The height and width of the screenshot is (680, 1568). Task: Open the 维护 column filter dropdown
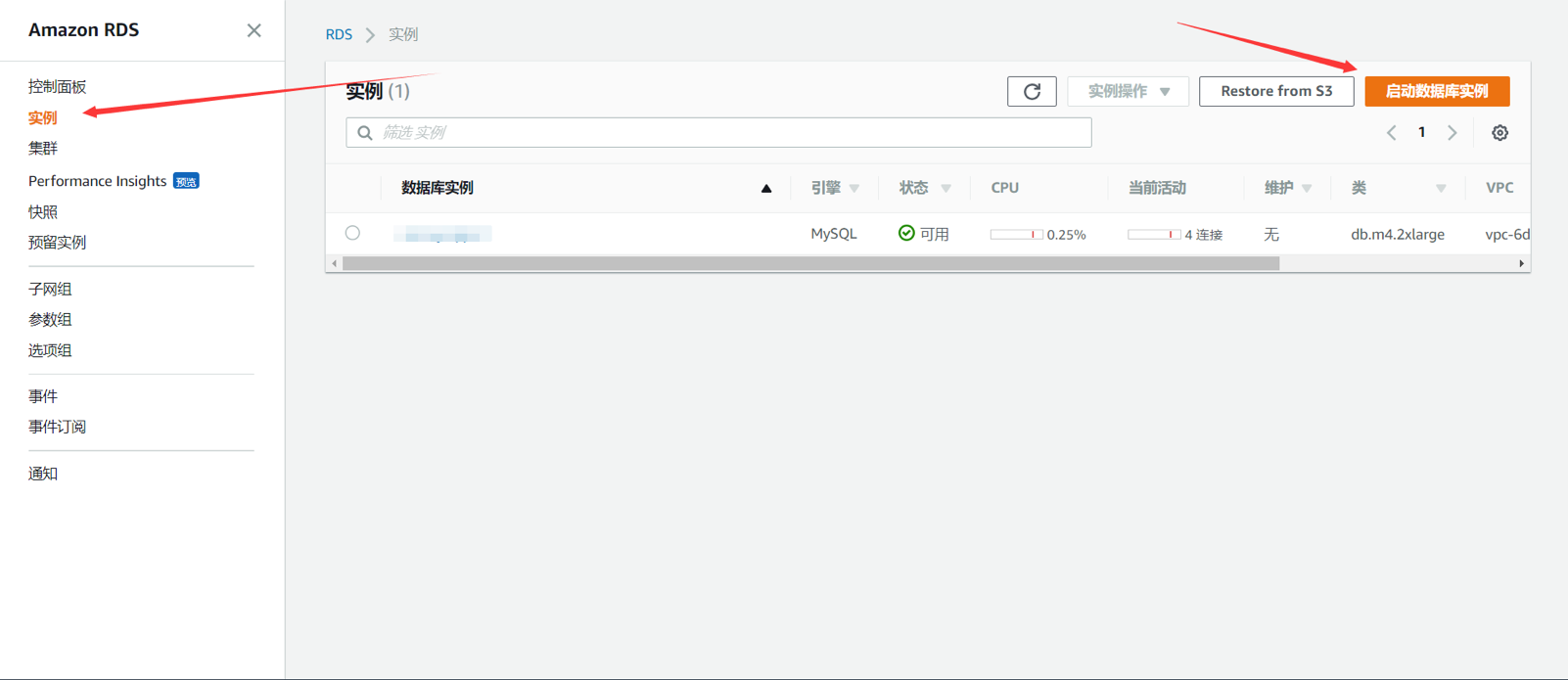click(1307, 189)
